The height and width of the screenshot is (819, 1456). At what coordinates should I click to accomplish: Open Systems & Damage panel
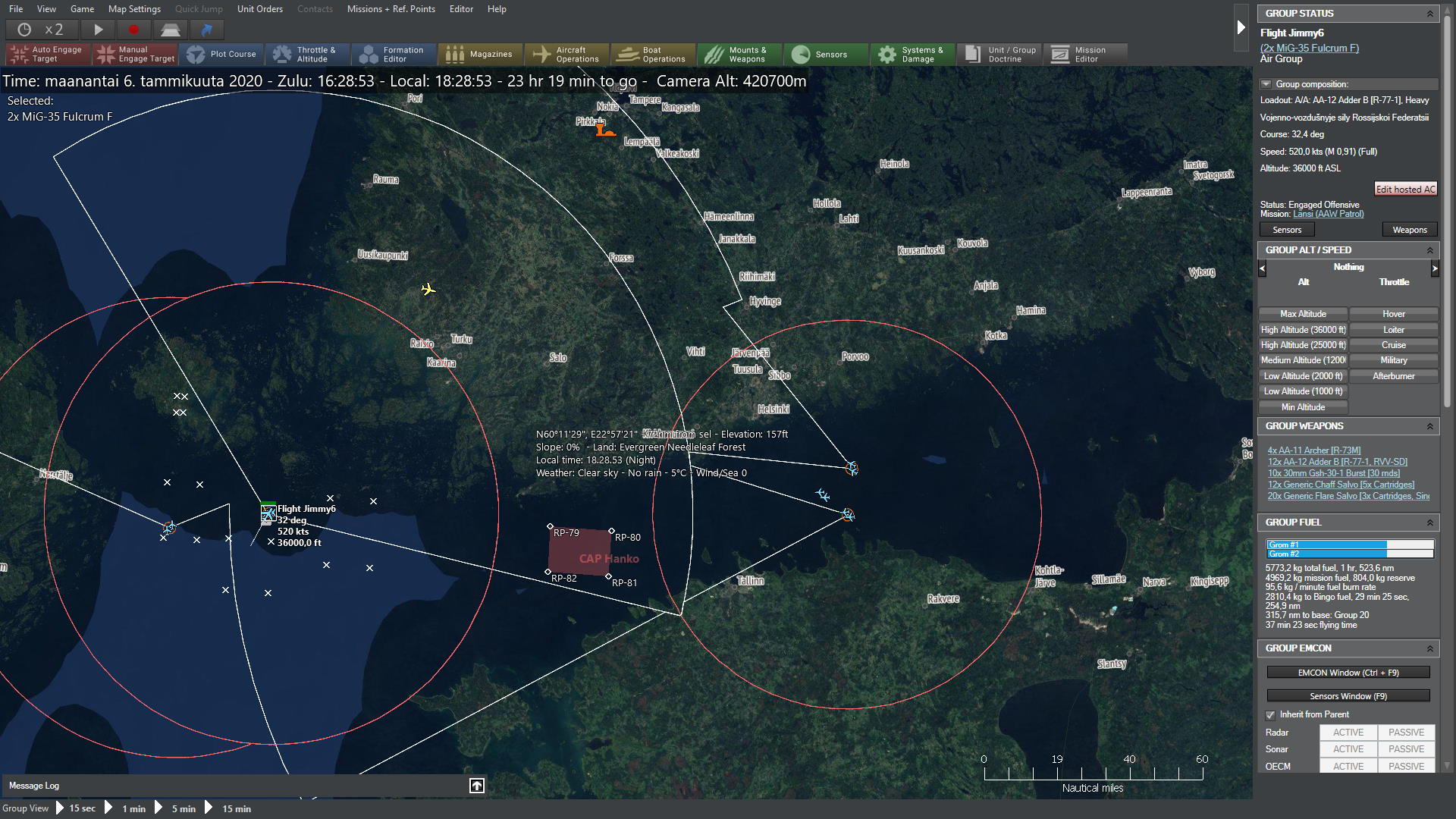pos(911,54)
